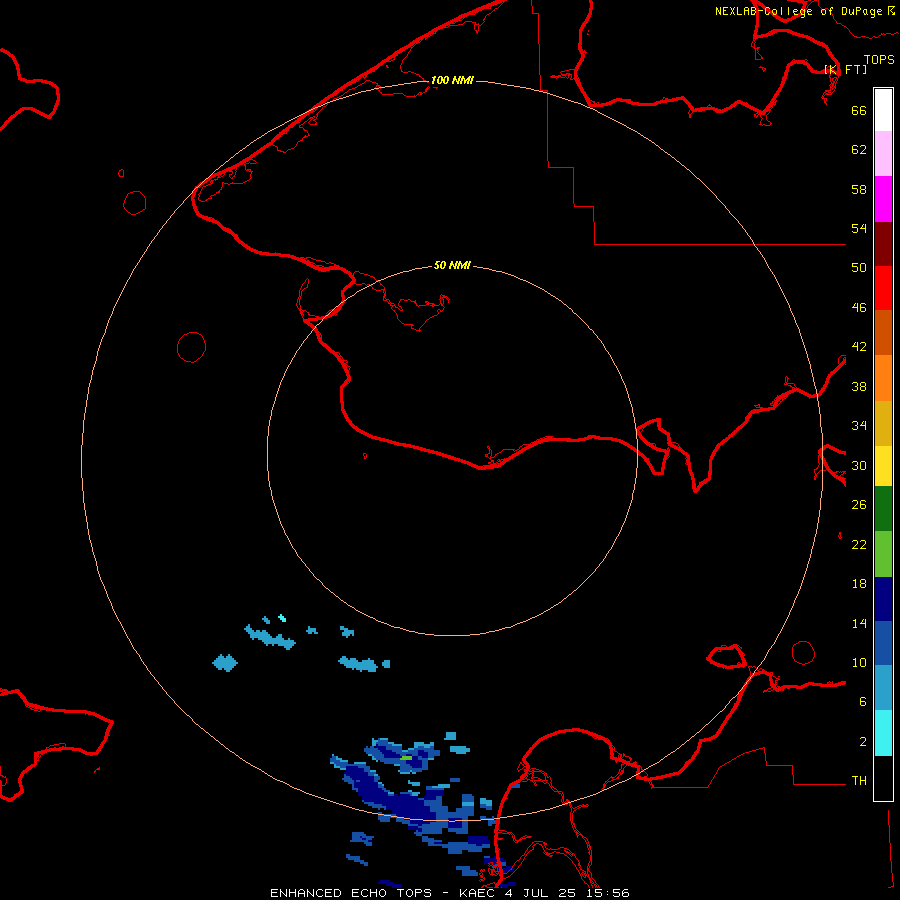Image resolution: width=900 pixels, height=900 pixels.
Task: Click the bright orange legend swatch
Action: tap(883, 378)
